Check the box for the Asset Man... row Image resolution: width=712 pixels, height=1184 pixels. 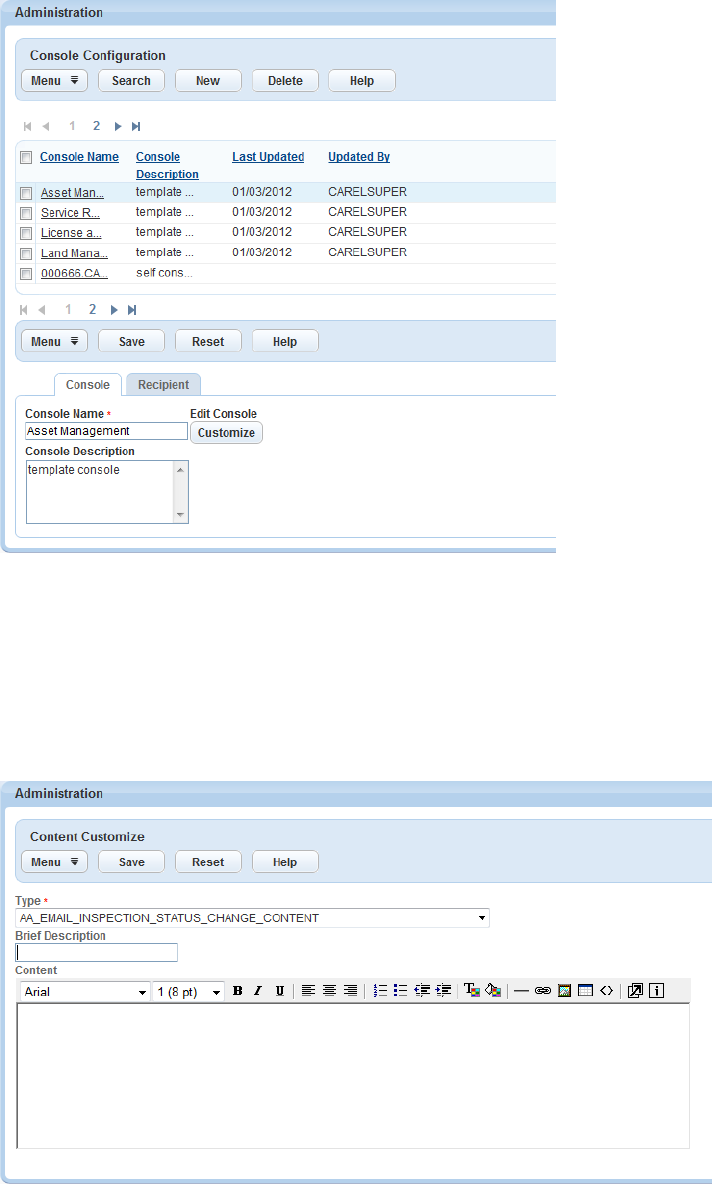pos(26,193)
